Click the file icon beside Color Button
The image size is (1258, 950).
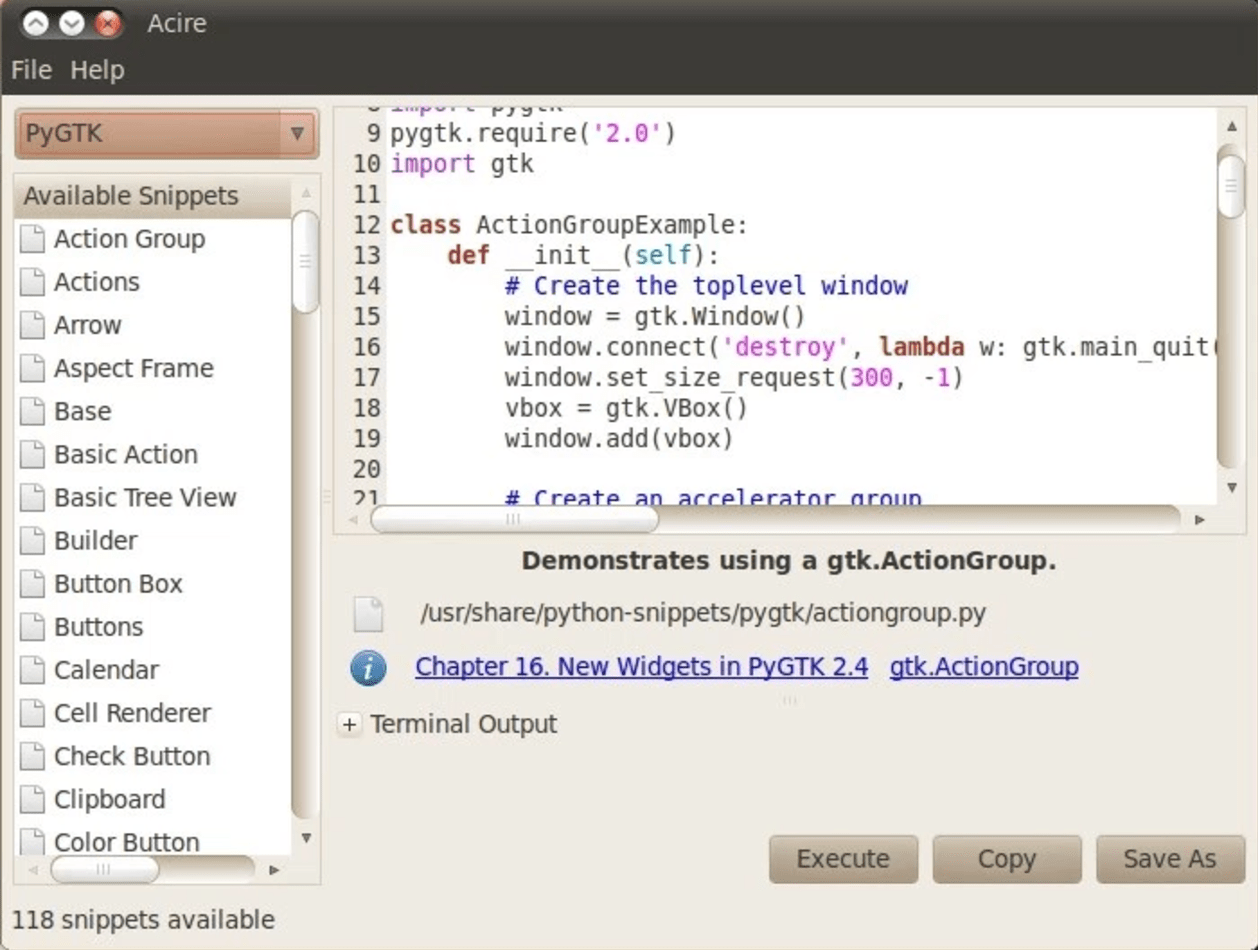[33, 841]
